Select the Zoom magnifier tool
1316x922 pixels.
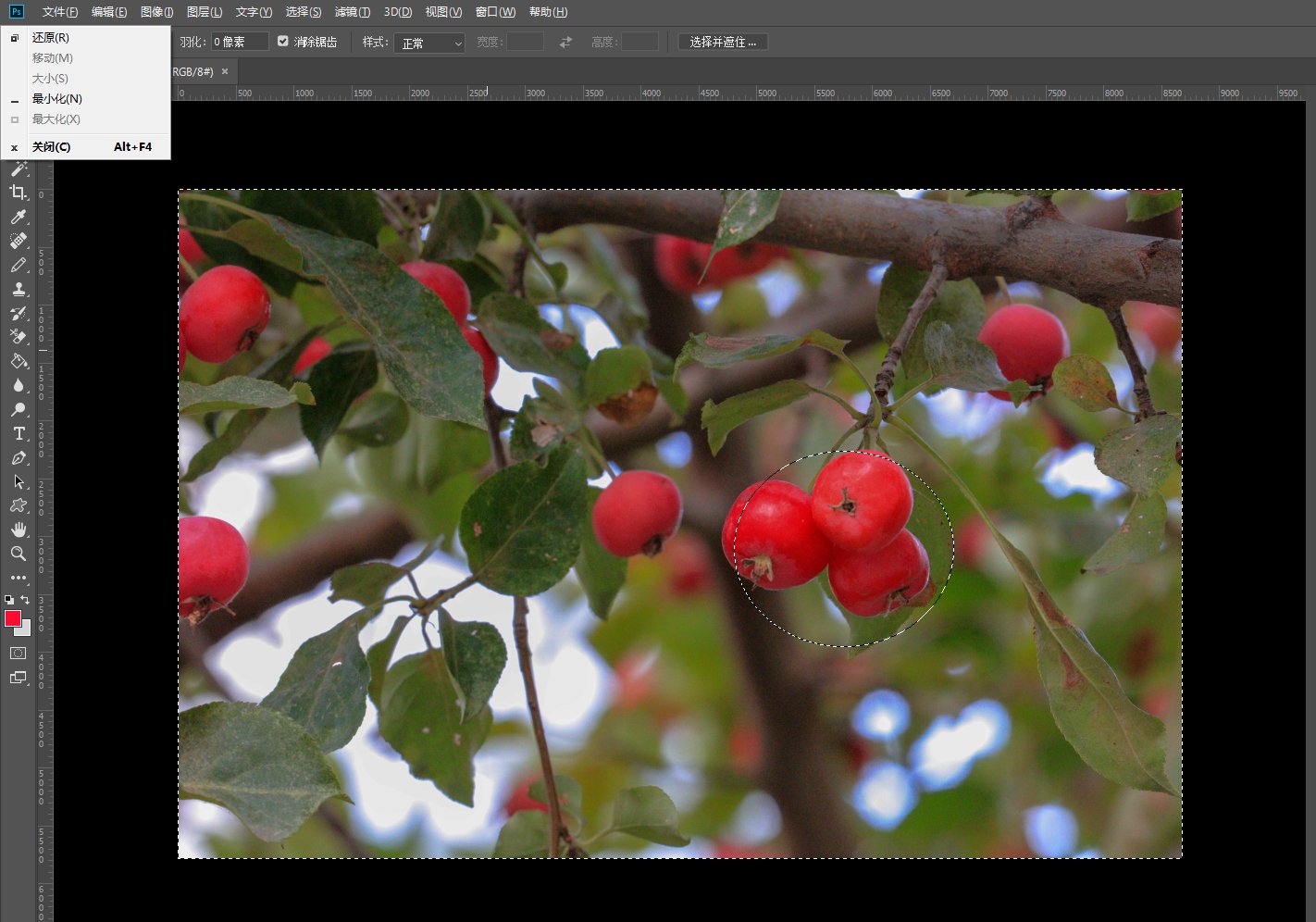coord(18,554)
